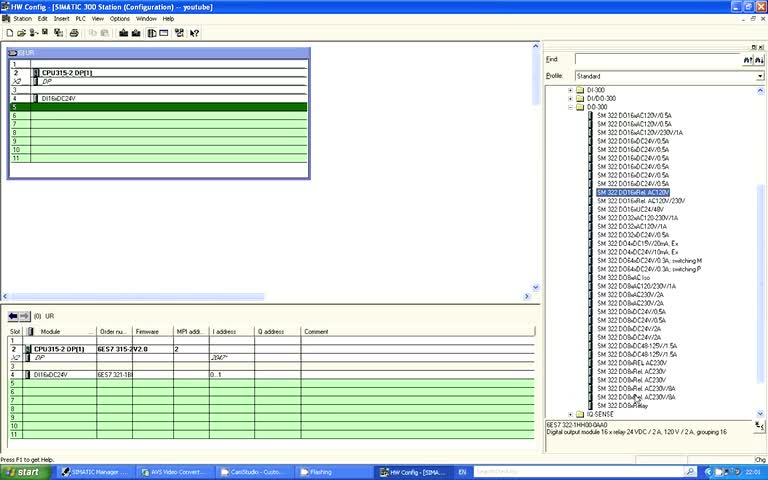Screen dimensions: 768x480
Task: Click the Open folder toolbar icon
Action: coord(21,33)
